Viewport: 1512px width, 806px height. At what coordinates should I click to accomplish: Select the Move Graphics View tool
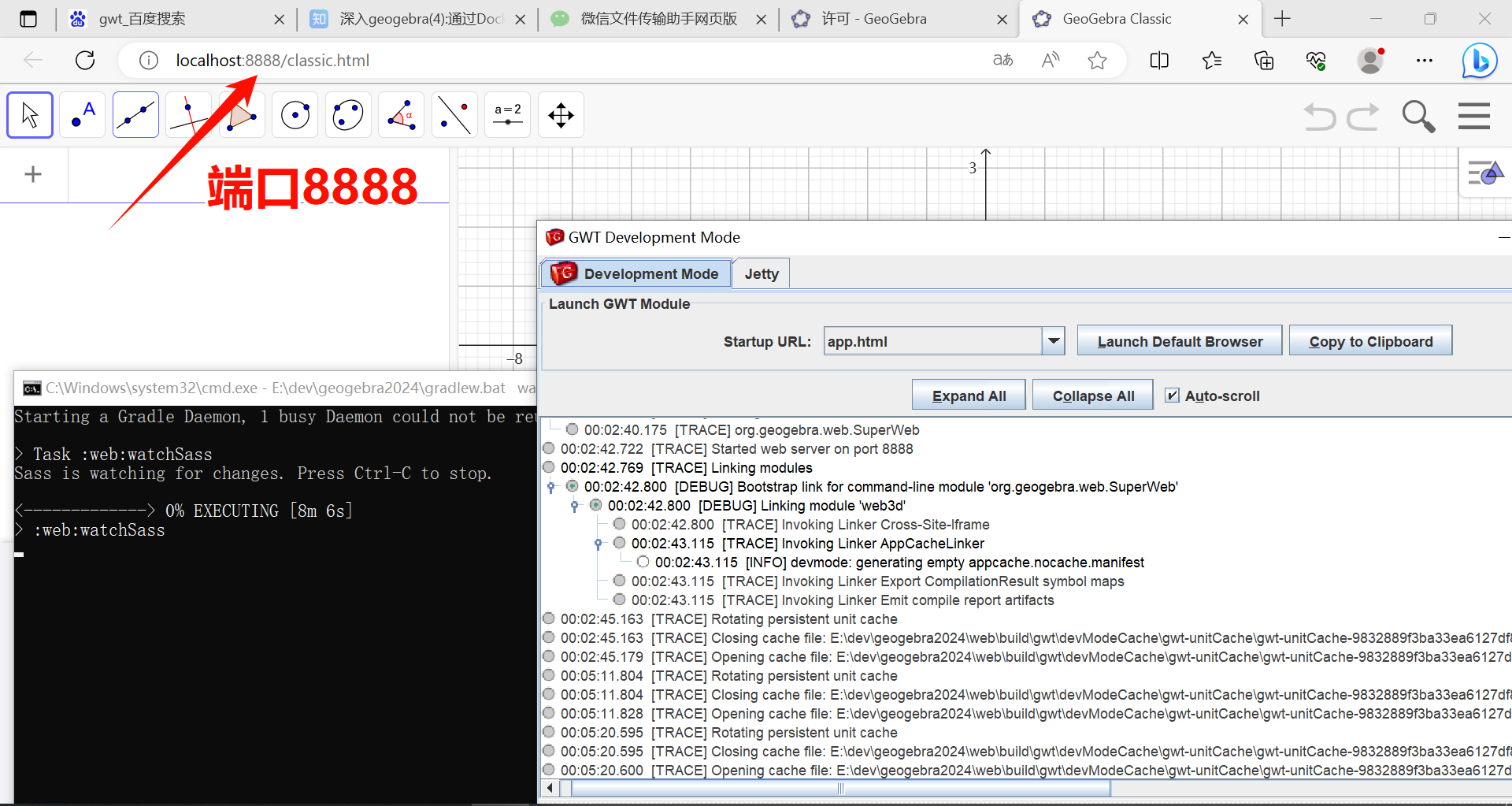pyautogui.click(x=561, y=115)
